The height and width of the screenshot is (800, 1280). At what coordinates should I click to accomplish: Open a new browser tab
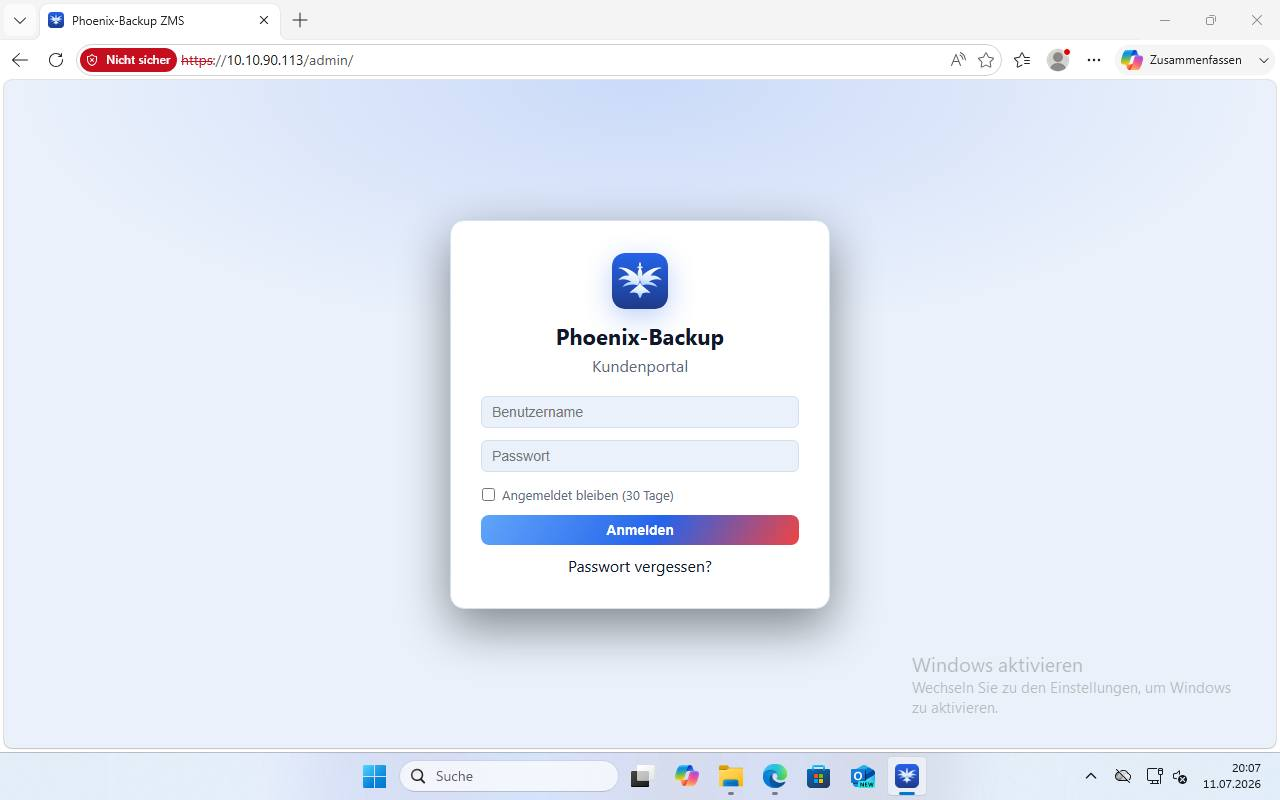[300, 20]
